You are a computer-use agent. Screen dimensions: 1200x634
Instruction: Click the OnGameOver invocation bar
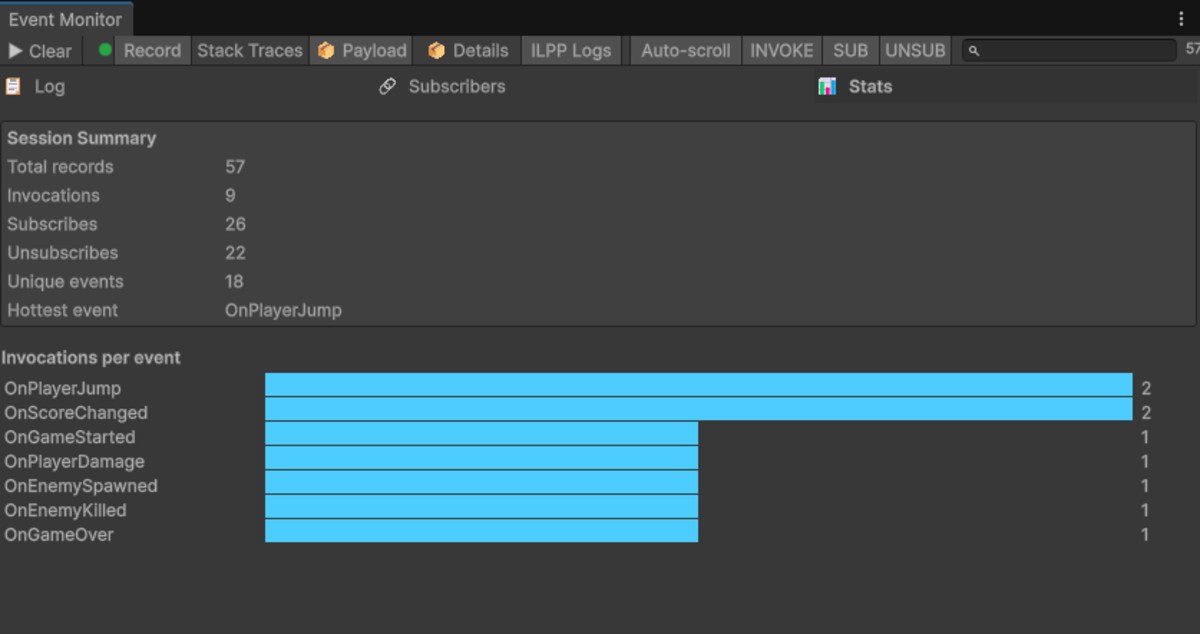point(481,531)
